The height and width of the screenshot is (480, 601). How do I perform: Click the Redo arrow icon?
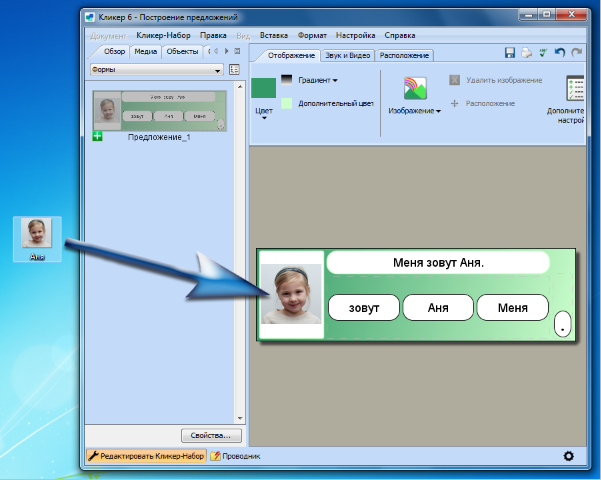576,52
